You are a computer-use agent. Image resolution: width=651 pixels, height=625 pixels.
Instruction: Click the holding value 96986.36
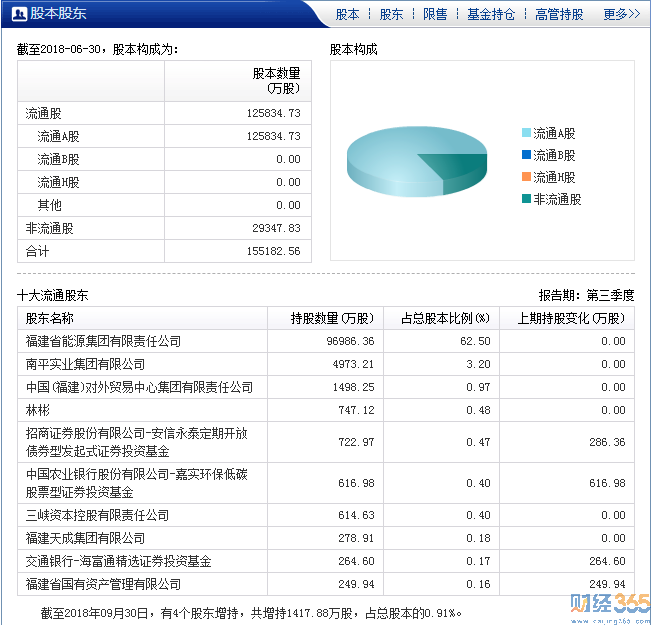pos(350,341)
